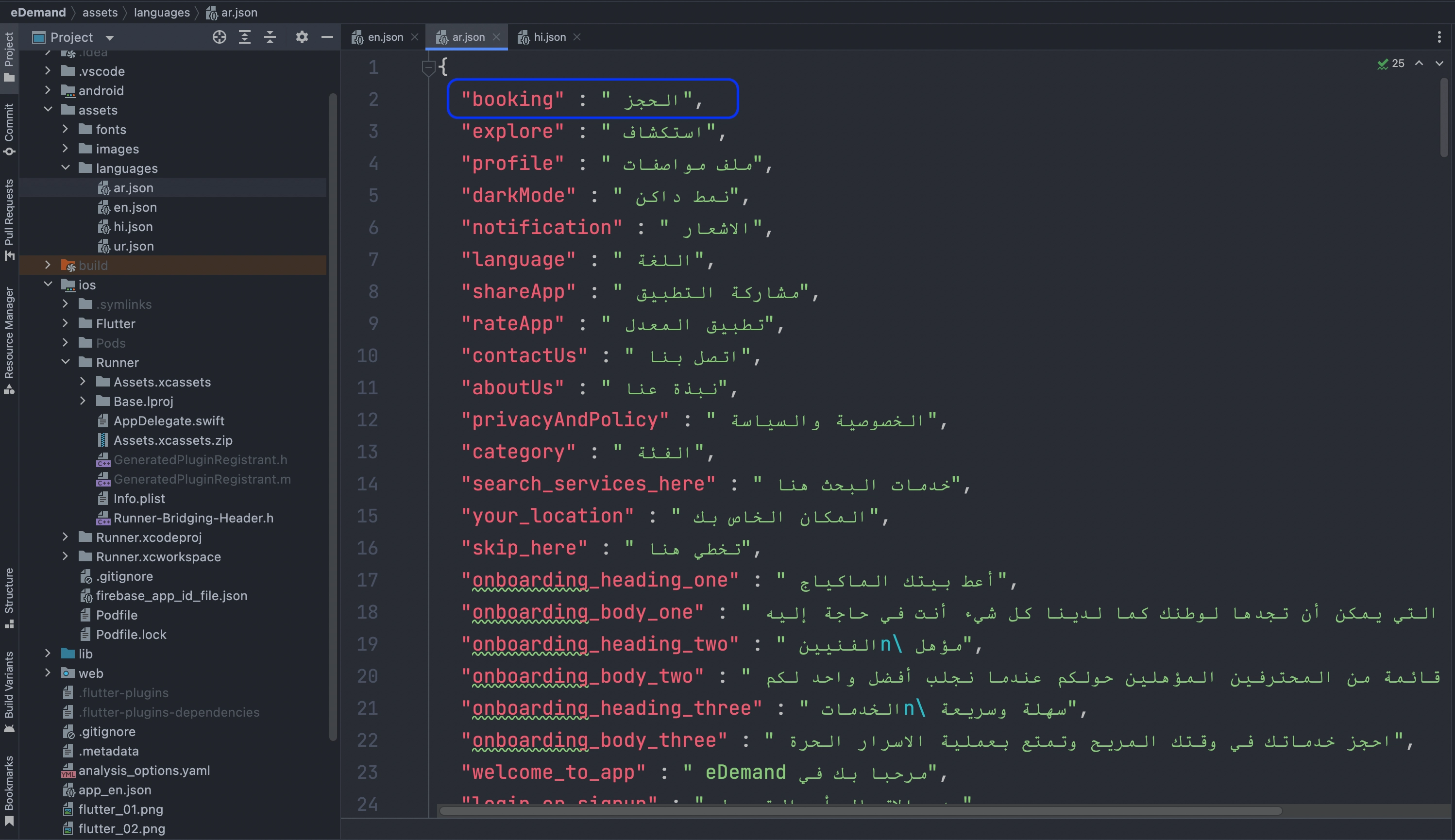Collapse the Runner folder
The width and height of the screenshot is (1455, 840).
click(65, 362)
